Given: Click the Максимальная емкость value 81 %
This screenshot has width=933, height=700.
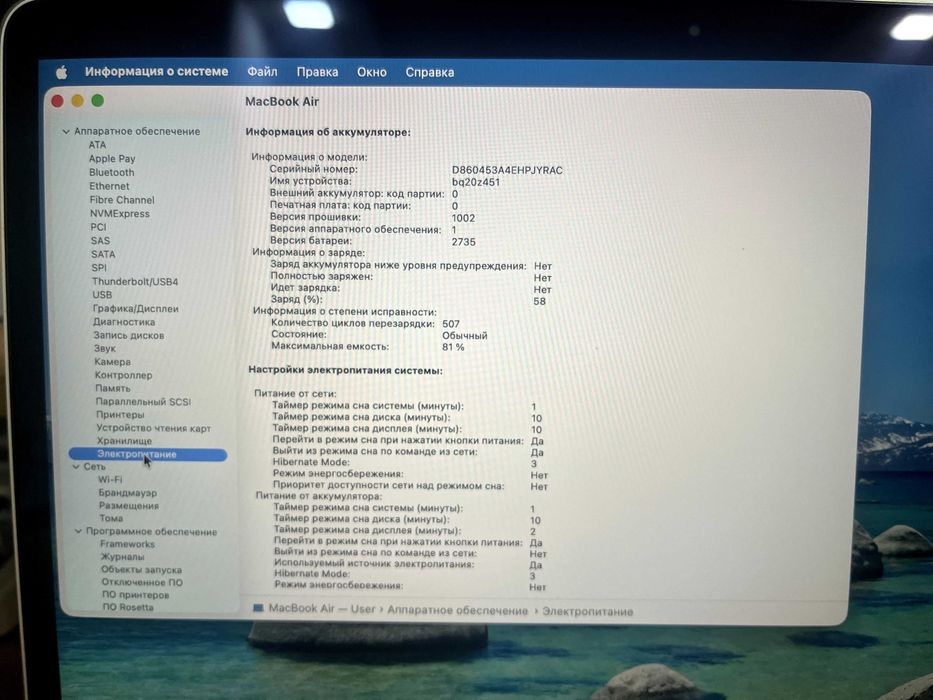Looking at the screenshot, I should [453, 347].
